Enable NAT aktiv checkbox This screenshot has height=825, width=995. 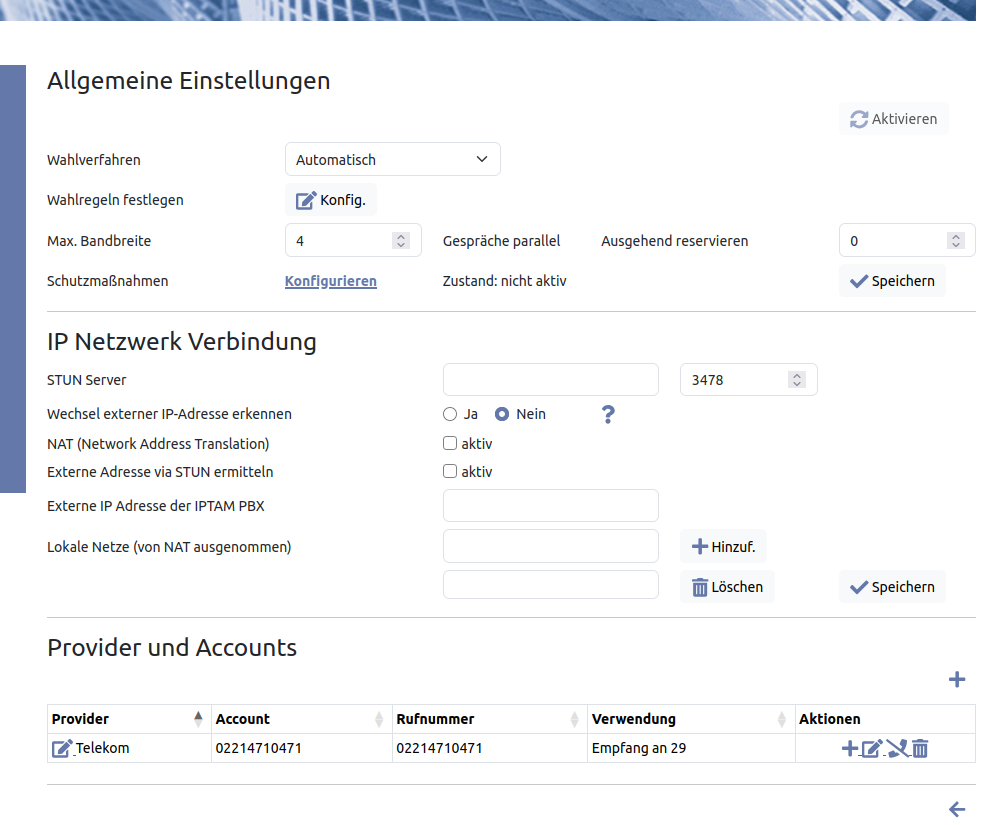tap(450, 443)
